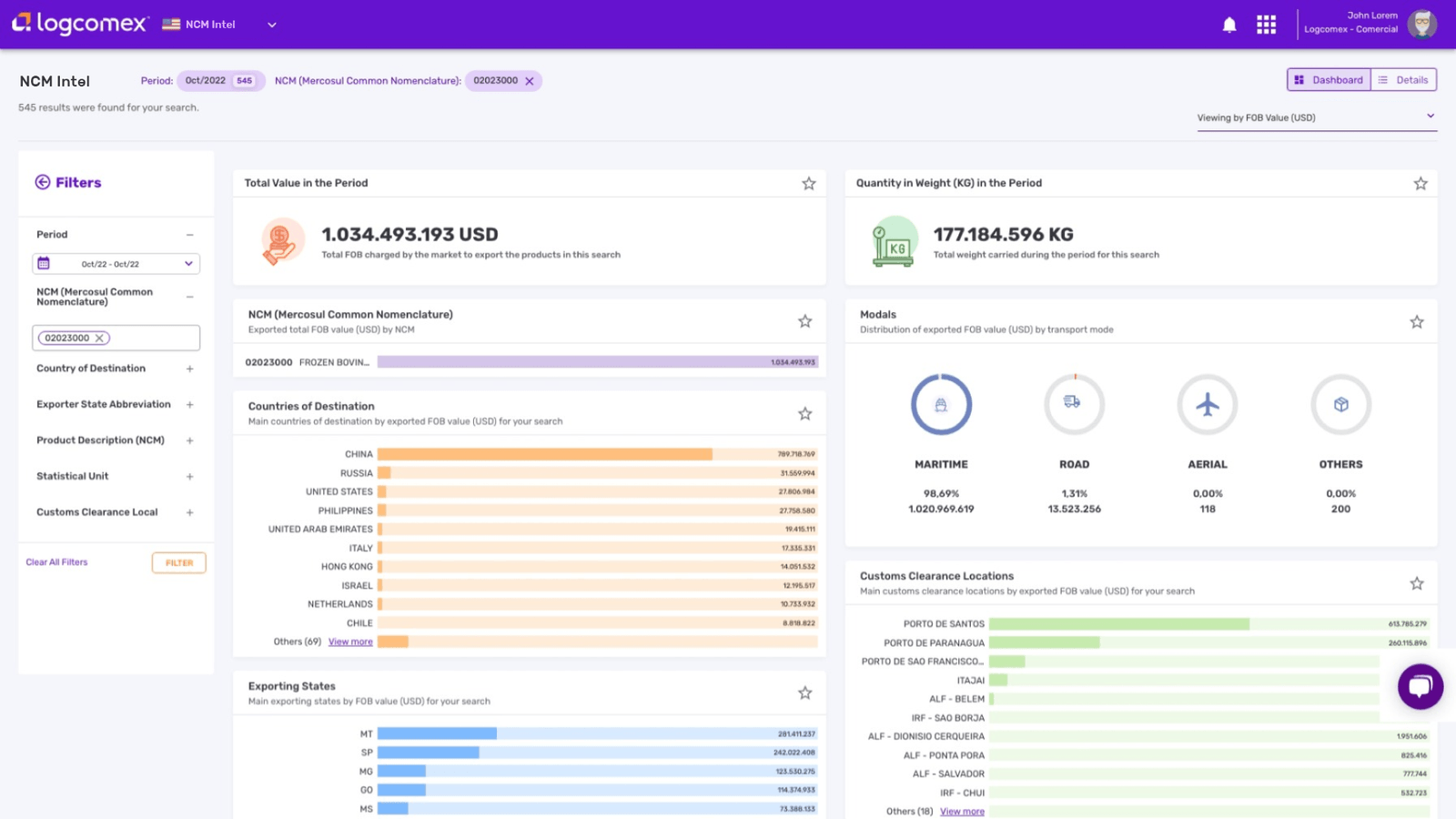Open the apps grid menu
1456x819 pixels.
[x=1266, y=25]
